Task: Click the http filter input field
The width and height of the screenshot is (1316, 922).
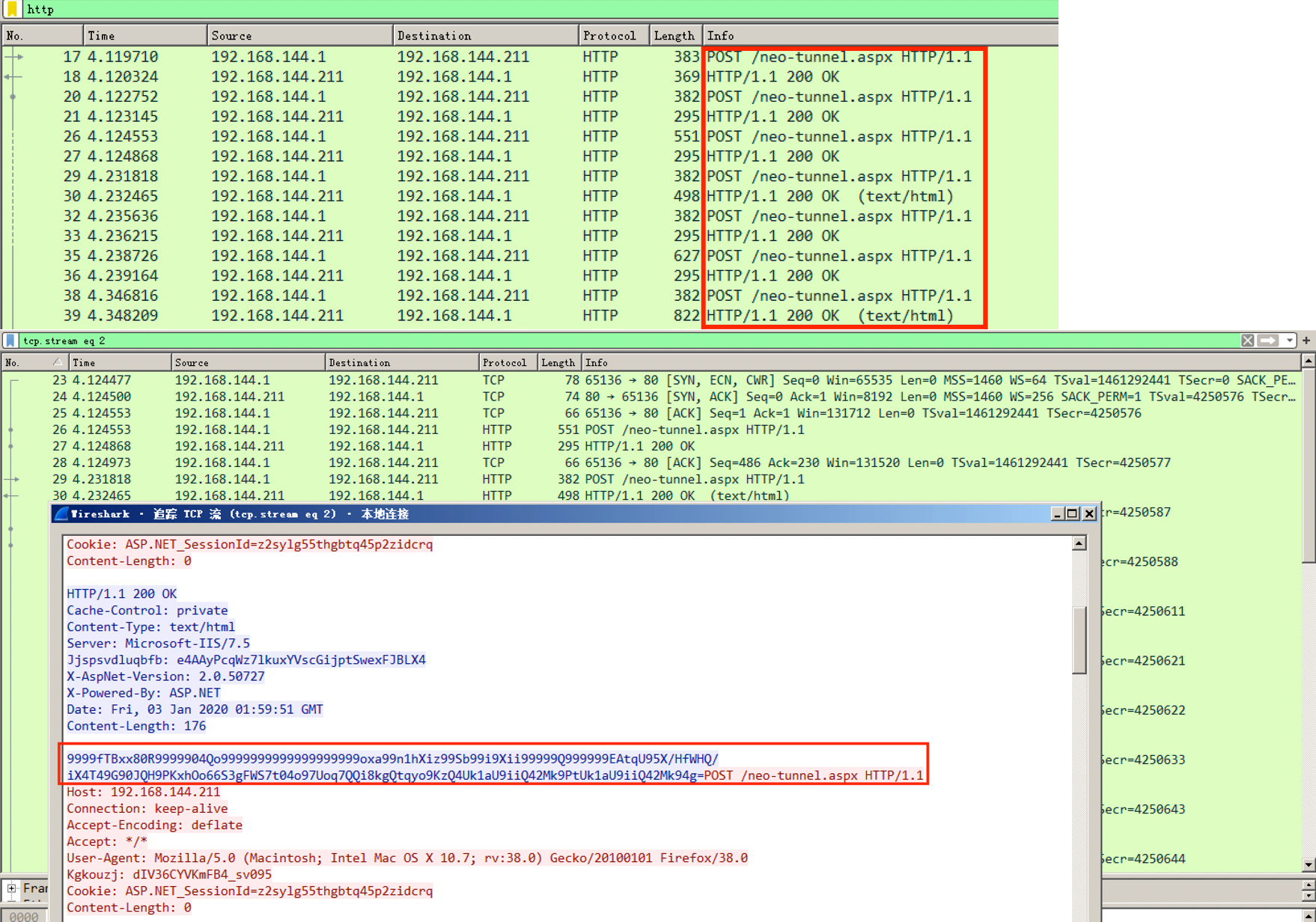Action: [x=539, y=9]
